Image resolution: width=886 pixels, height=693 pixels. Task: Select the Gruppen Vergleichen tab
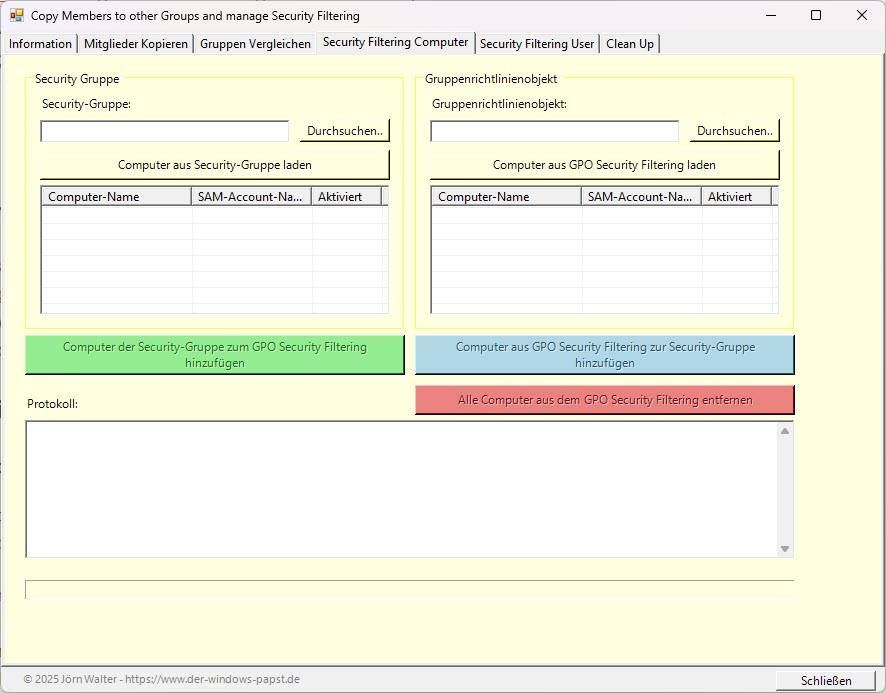255,44
